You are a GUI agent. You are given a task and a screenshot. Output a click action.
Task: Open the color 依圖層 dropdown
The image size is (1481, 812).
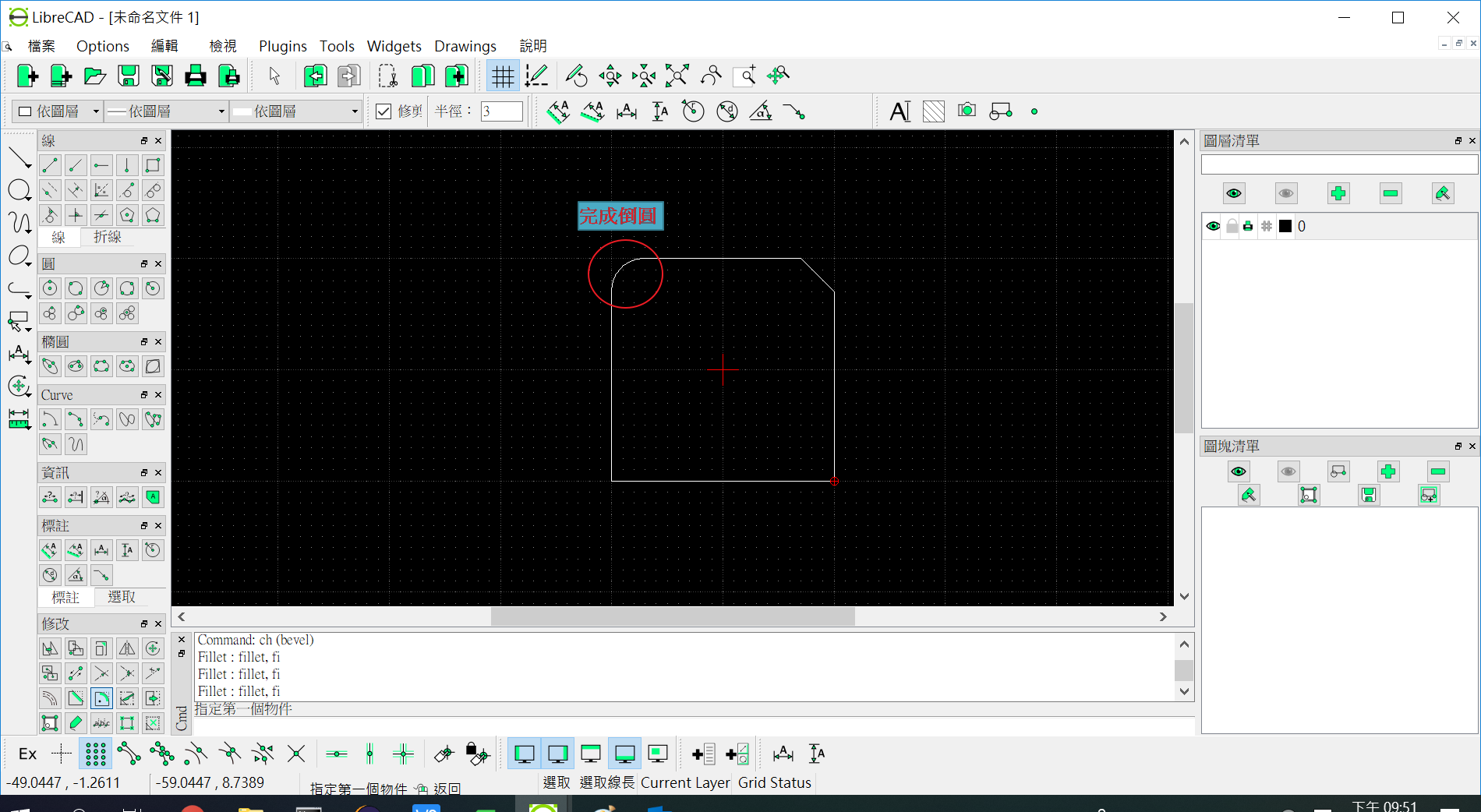(x=58, y=111)
